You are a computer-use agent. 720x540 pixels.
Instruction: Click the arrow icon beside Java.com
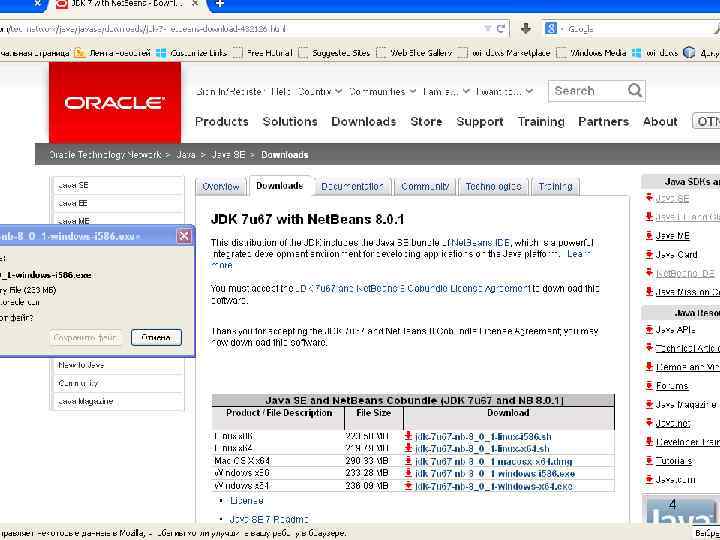(x=649, y=479)
